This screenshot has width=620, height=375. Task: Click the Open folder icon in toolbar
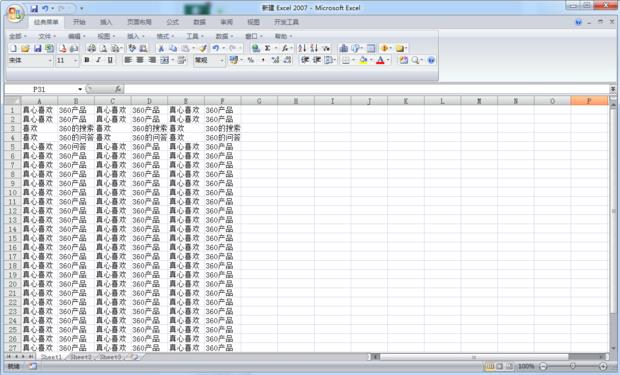tap(25, 48)
